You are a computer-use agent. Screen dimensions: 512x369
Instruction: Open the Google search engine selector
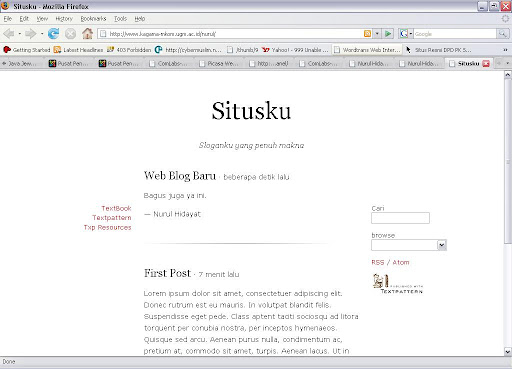tap(406, 34)
